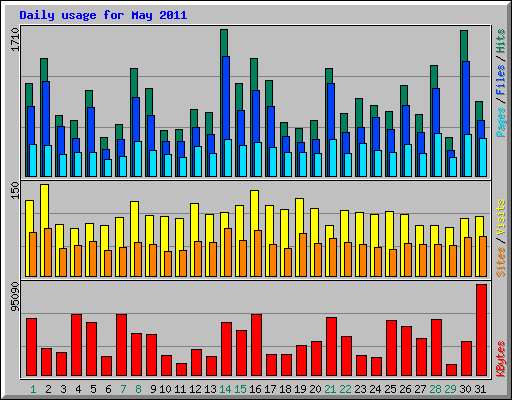Click day label "8" on the x-axis

click(138, 389)
